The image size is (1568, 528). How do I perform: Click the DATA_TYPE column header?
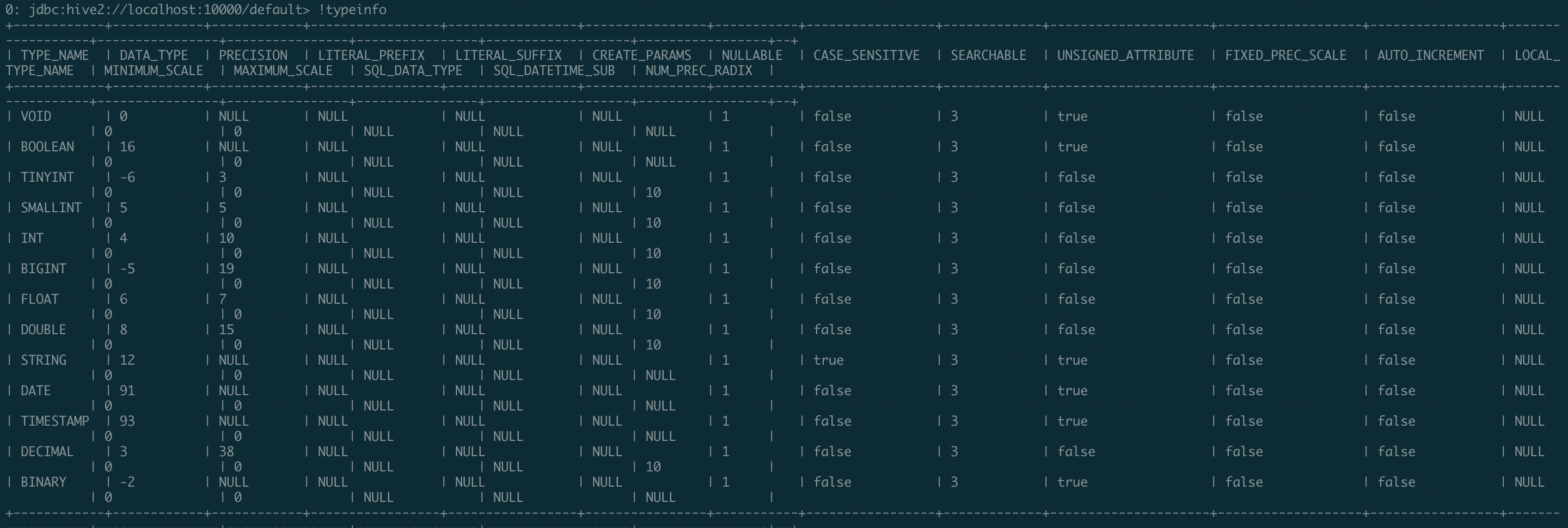tap(154, 56)
